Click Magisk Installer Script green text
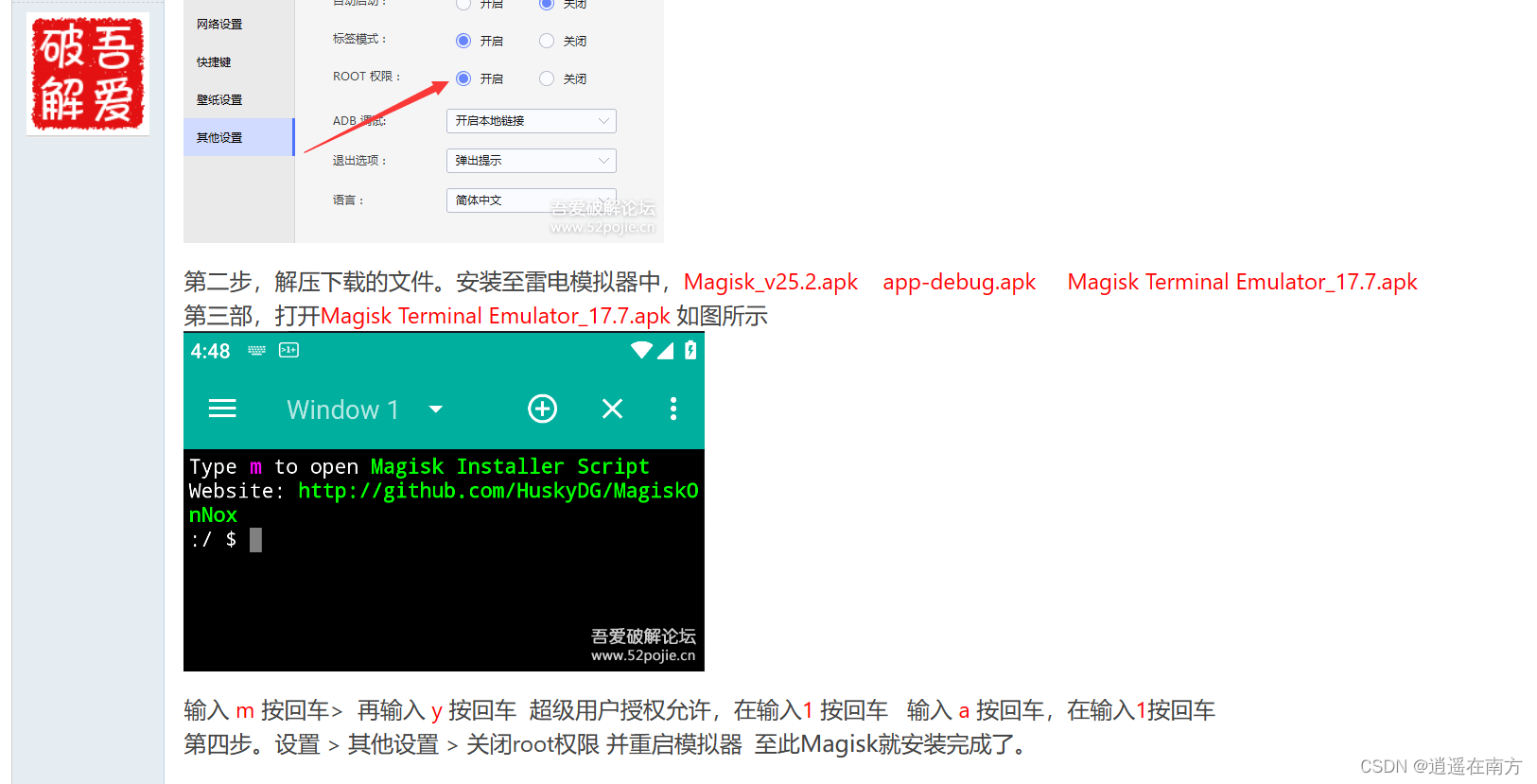Viewport: 1537px width, 784px height. 510,466
